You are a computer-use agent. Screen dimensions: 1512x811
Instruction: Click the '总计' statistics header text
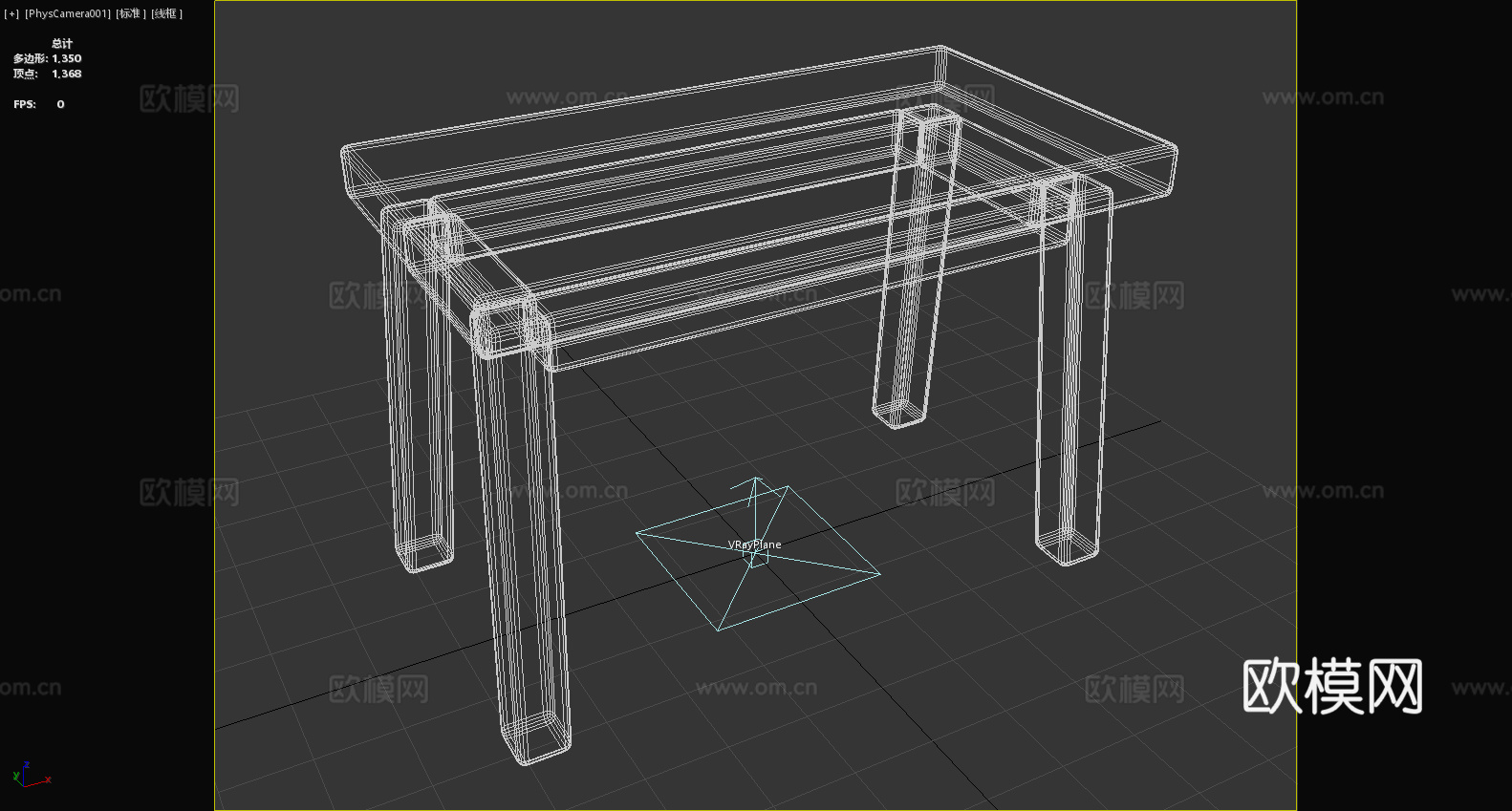pos(62,43)
